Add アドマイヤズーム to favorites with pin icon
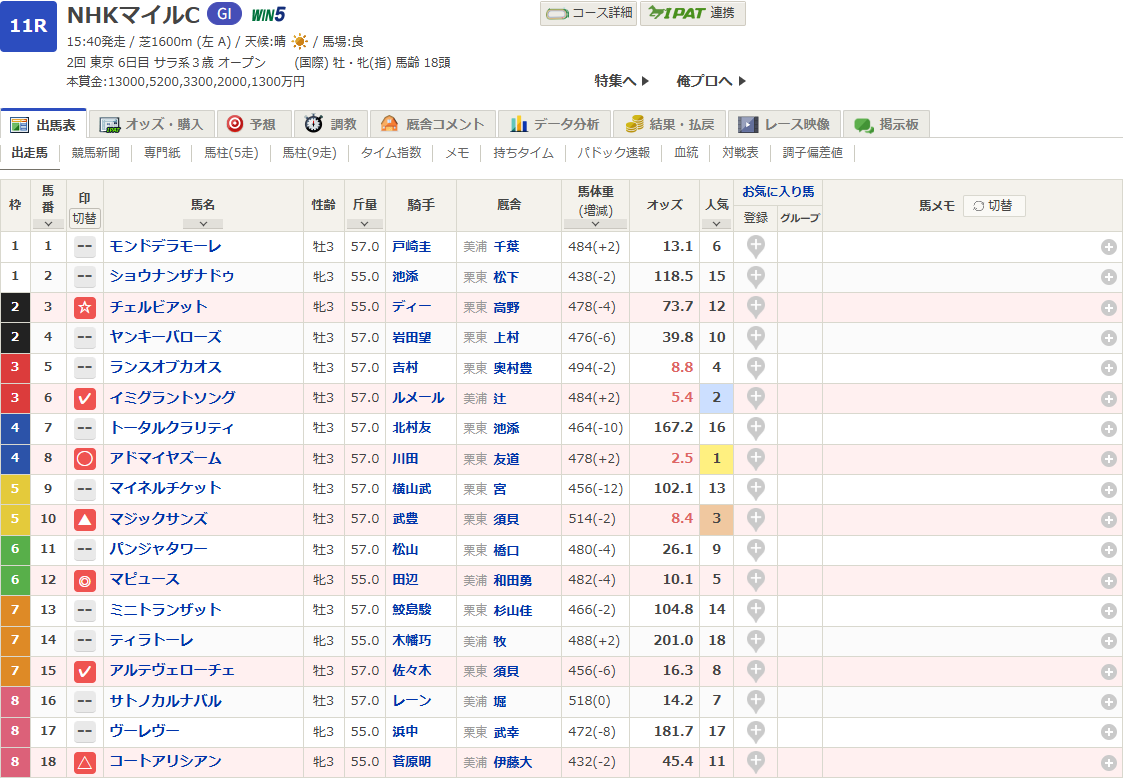1123x778 pixels. pos(756,458)
